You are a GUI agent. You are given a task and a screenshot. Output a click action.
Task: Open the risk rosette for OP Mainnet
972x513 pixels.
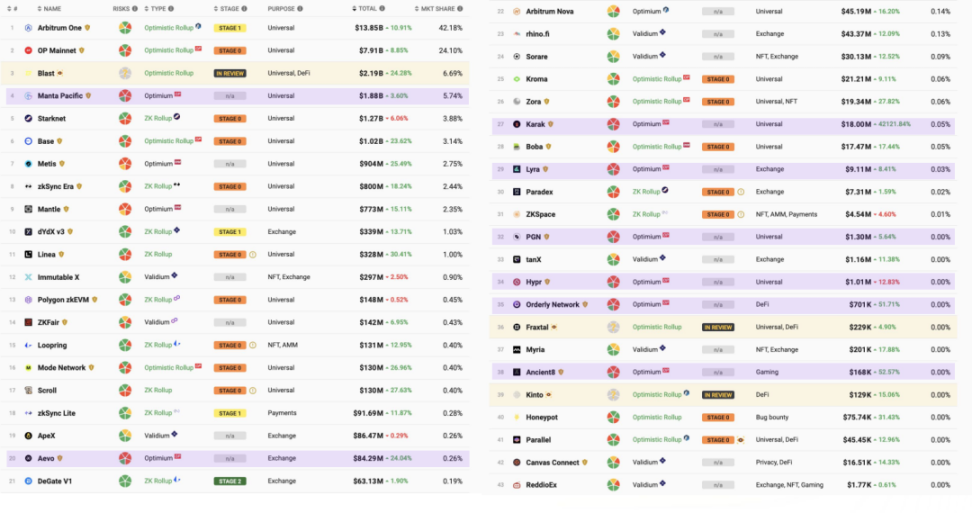[125, 50]
